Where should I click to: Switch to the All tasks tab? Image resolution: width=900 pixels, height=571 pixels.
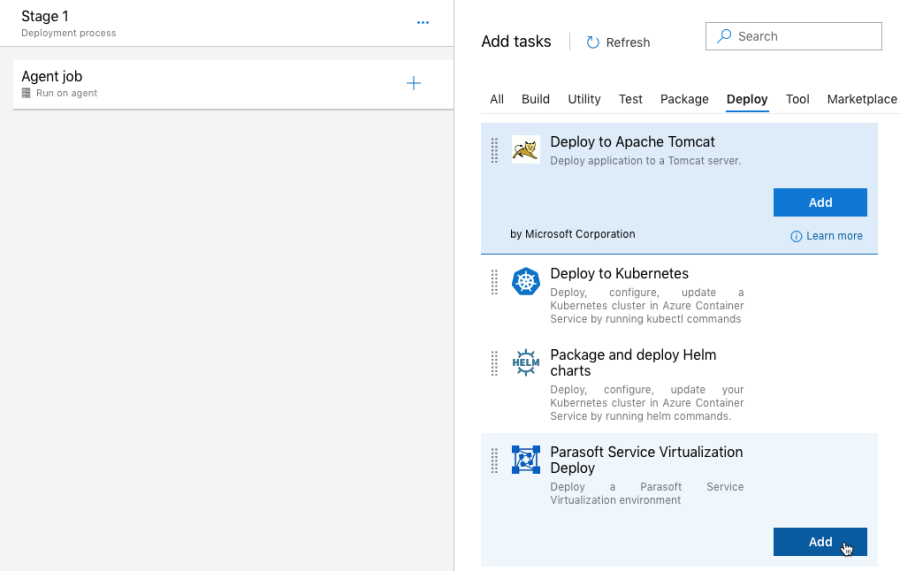496,99
